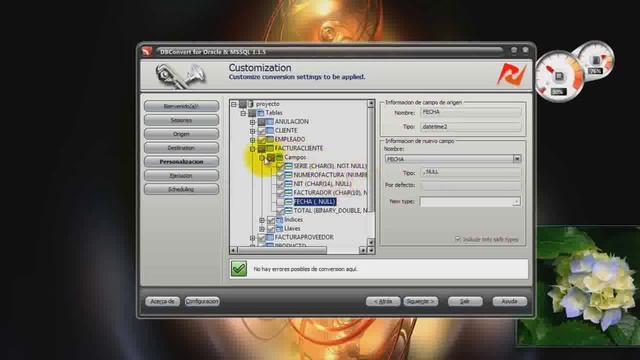This screenshot has height=360, width=640.
Task: Go to the Destination step
Action: tap(181, 148)
